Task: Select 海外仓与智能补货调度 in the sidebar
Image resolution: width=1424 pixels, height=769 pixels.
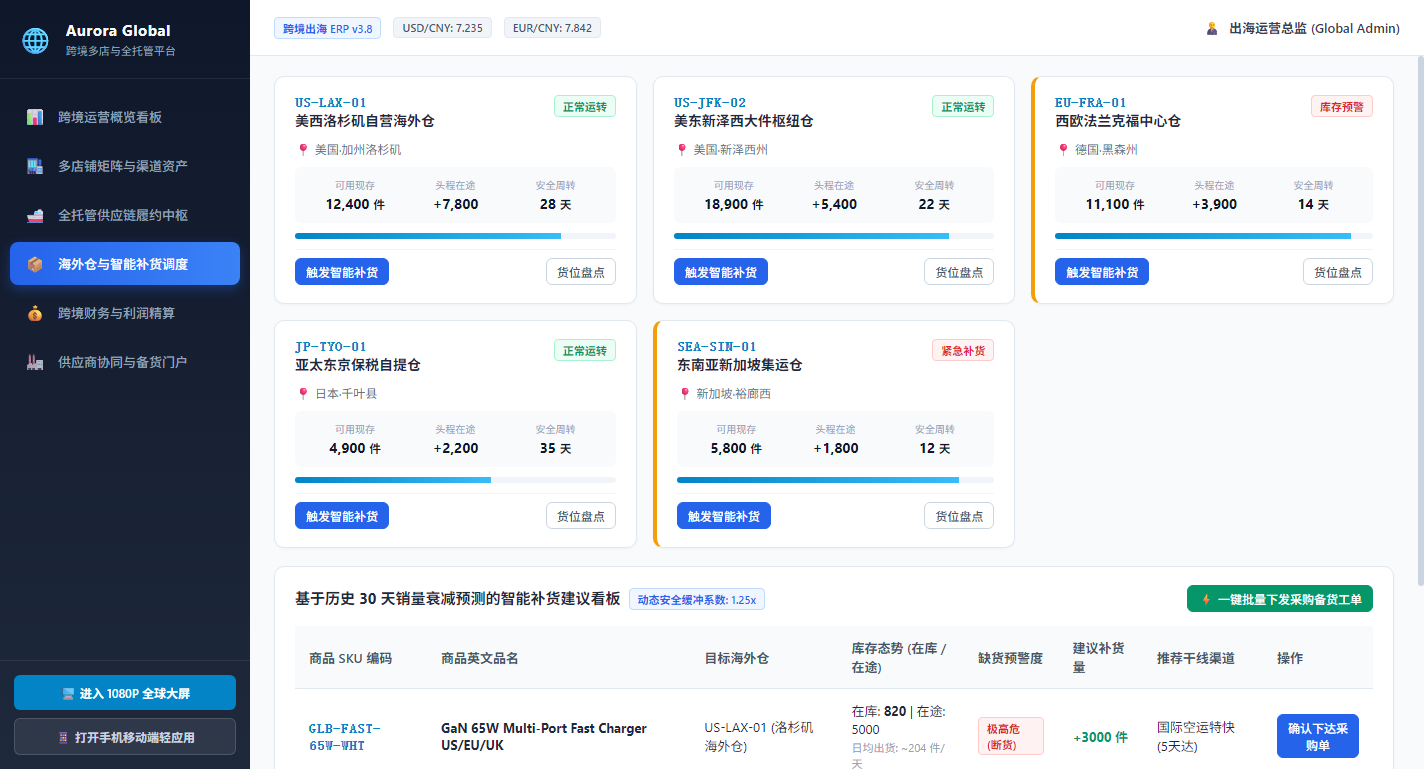Action: 125,264
